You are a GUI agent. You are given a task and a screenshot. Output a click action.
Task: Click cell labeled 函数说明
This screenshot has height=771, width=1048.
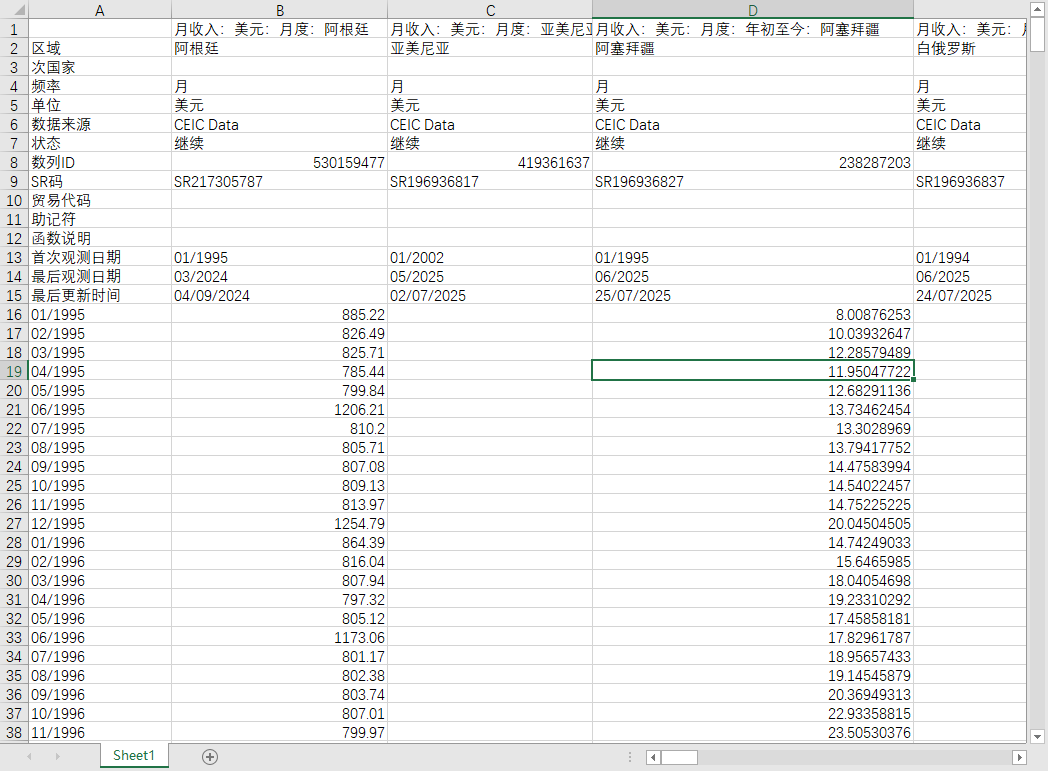click(100, 239)
